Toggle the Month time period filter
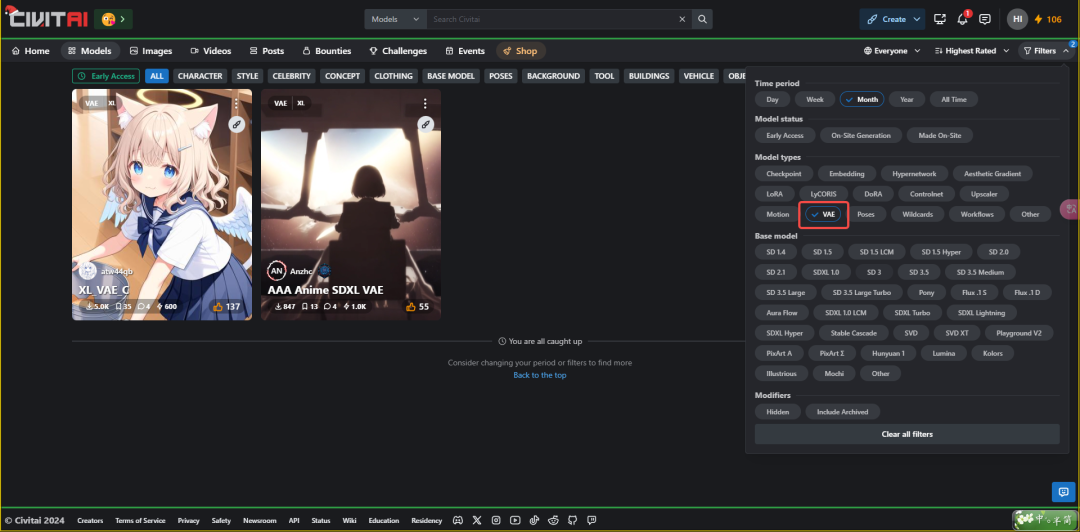The width and height of the screenshot is (1080, 532). pos(861,99)
